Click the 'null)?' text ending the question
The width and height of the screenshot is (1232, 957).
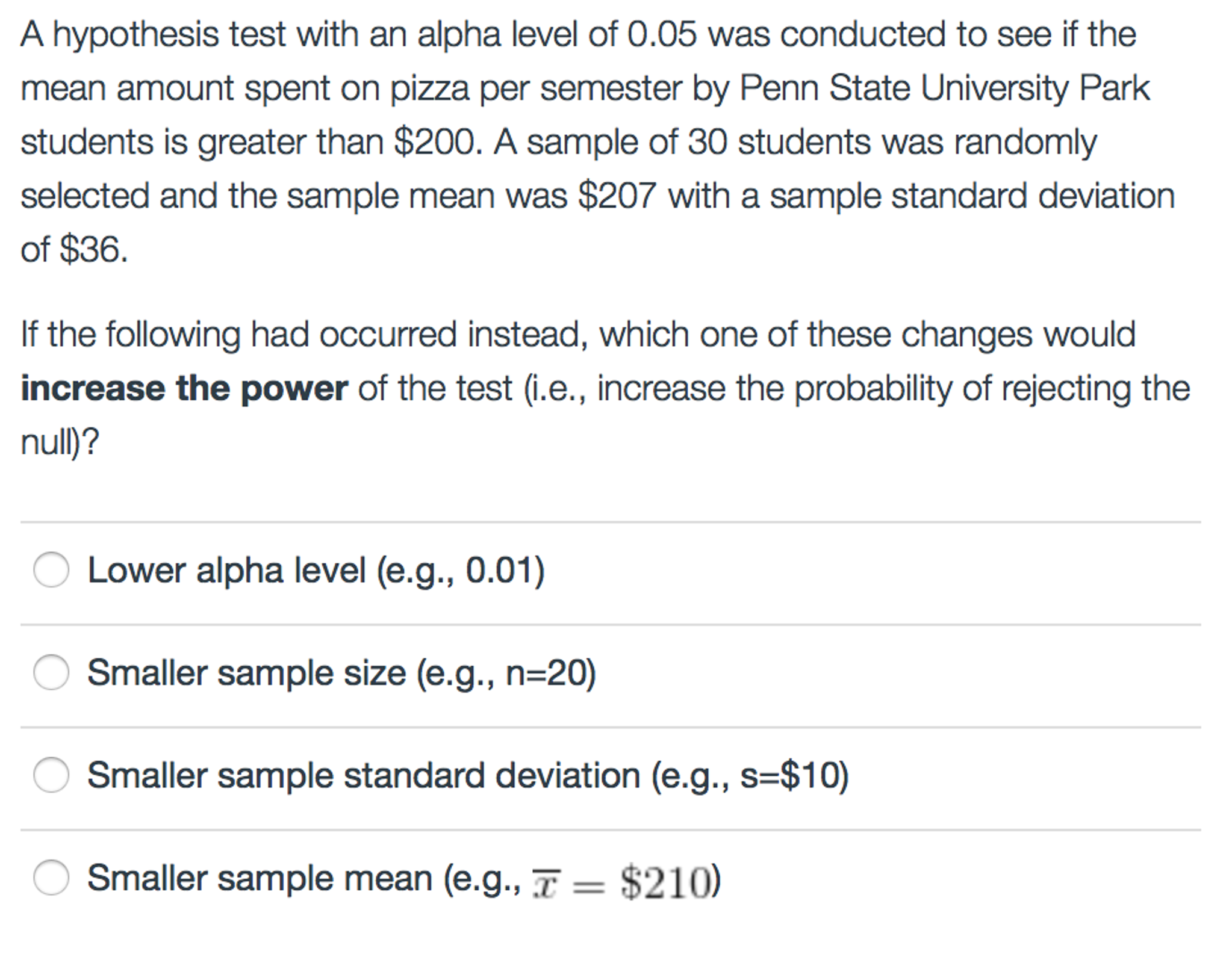pos(60,442)
